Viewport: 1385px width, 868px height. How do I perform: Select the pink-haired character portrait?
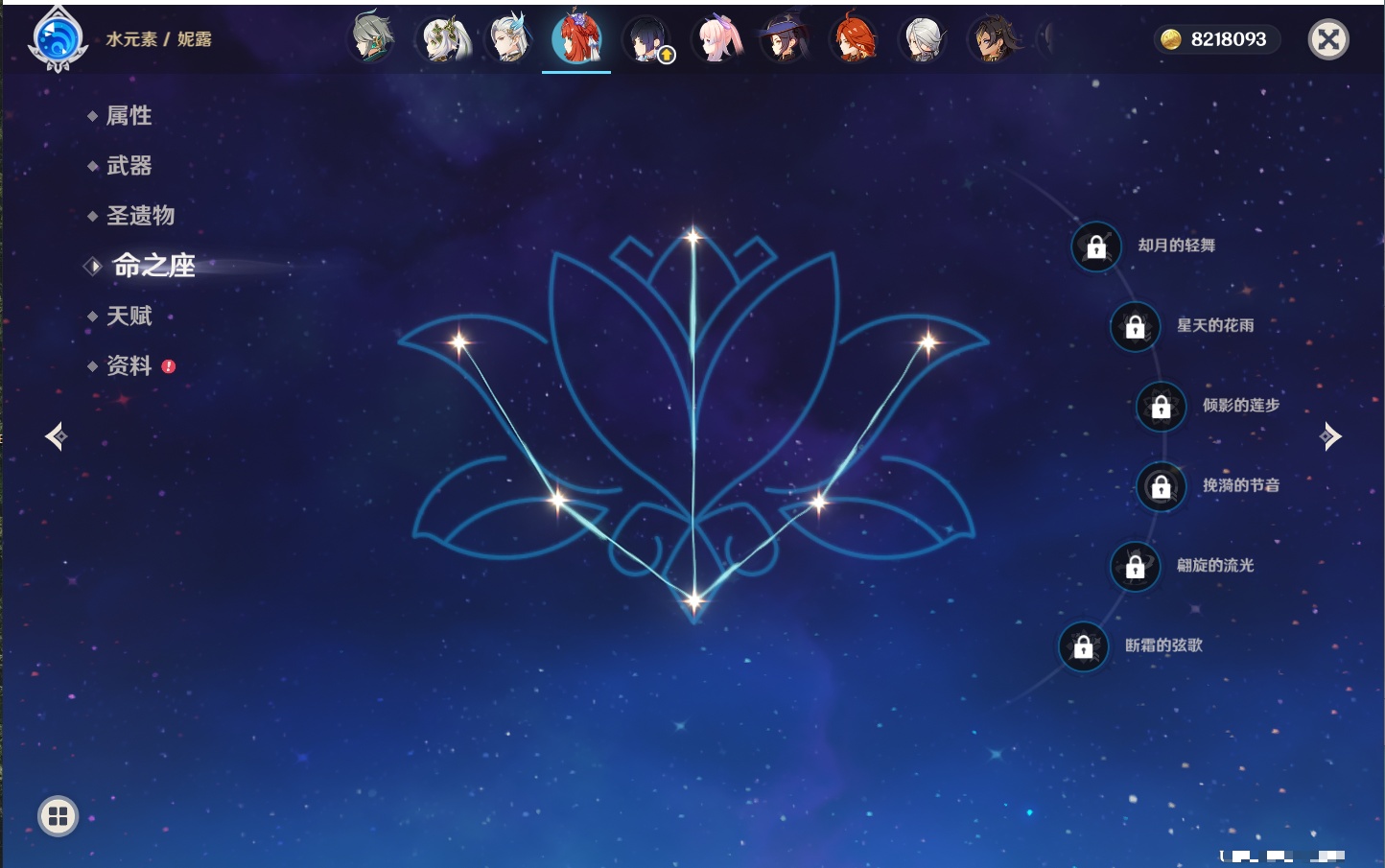(716, 39)
